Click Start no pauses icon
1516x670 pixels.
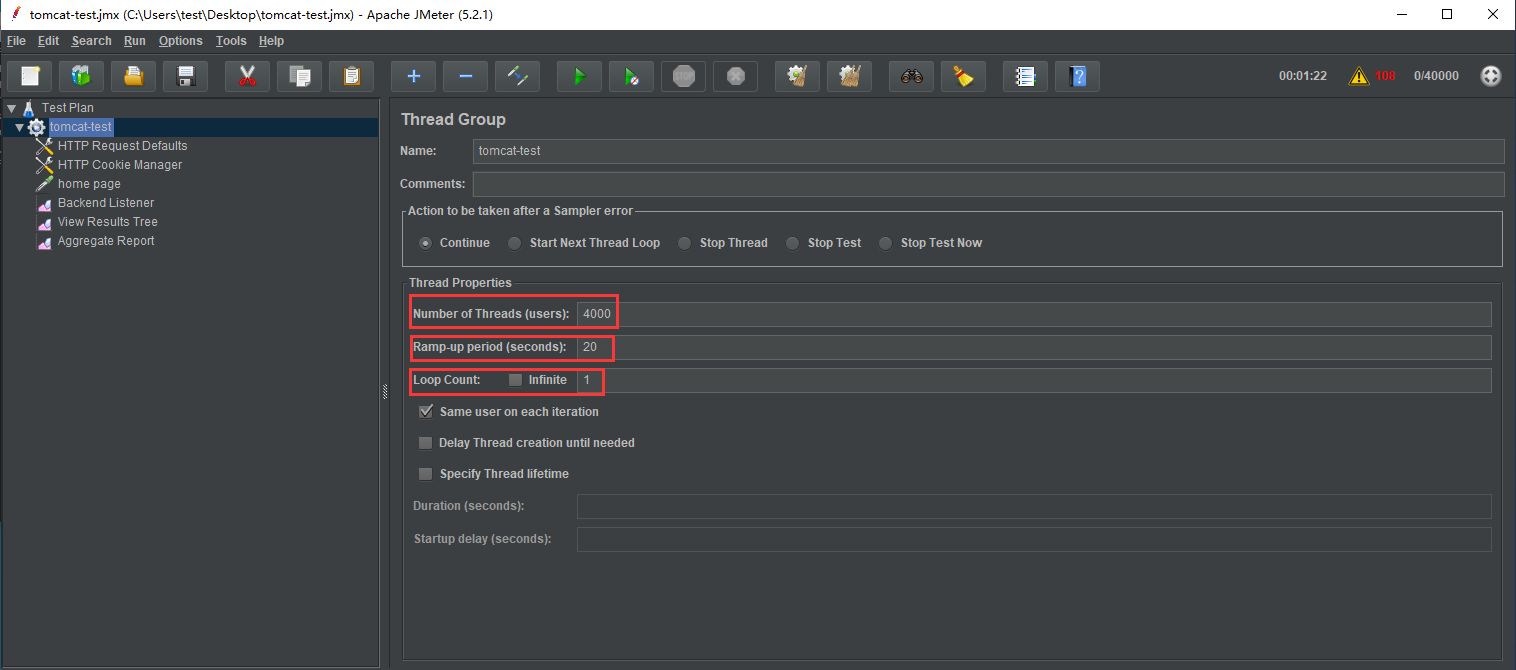click(632, 76)
